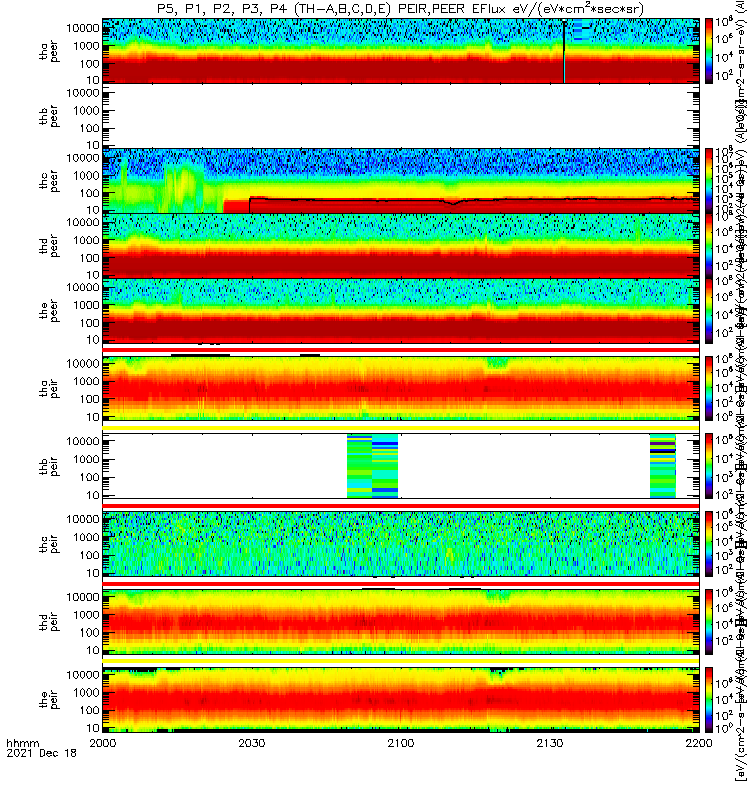Click the thd peir ion spectrogram
Screen dimensions: 750x800
click(401, 621)
